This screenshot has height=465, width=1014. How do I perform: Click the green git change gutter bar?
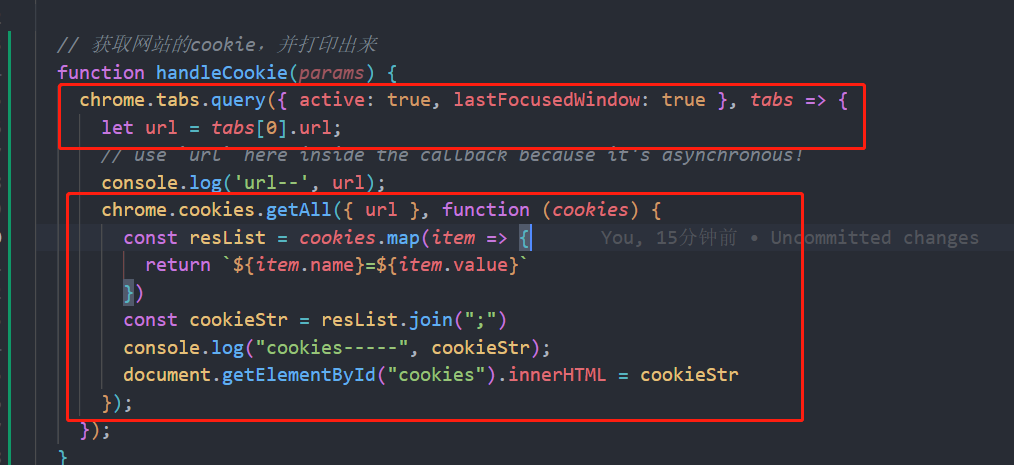coord(9,246)
